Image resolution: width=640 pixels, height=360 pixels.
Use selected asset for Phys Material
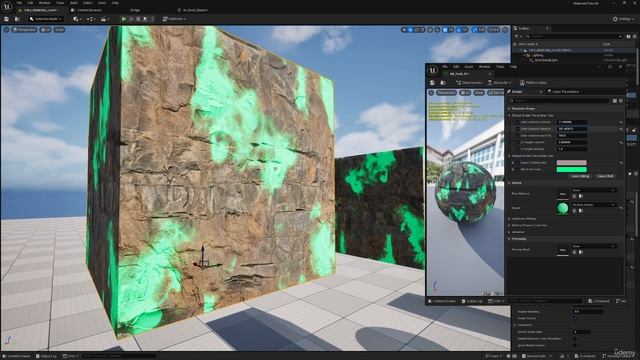574,196
